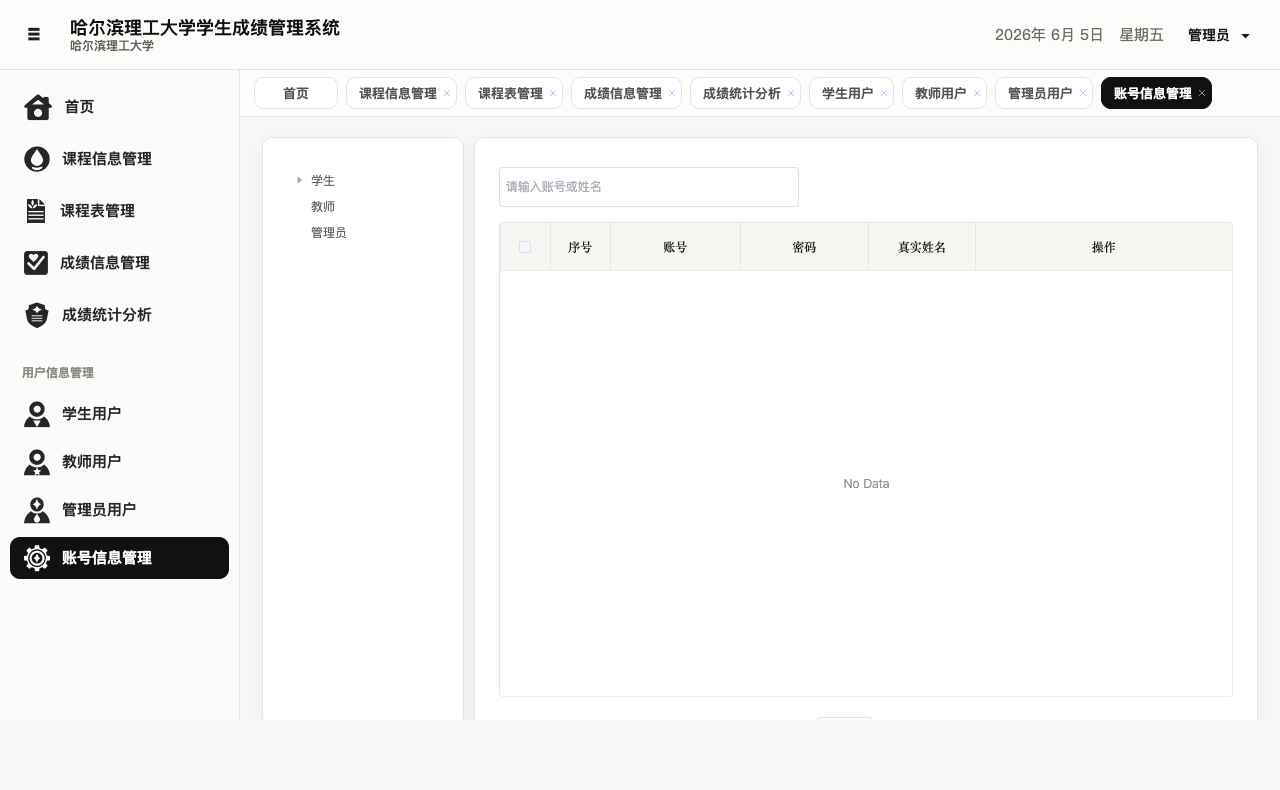The height and width of the screenshot is (790, 1280).
Task: Close the 课程表管理 tab
Action: point(553,93)
